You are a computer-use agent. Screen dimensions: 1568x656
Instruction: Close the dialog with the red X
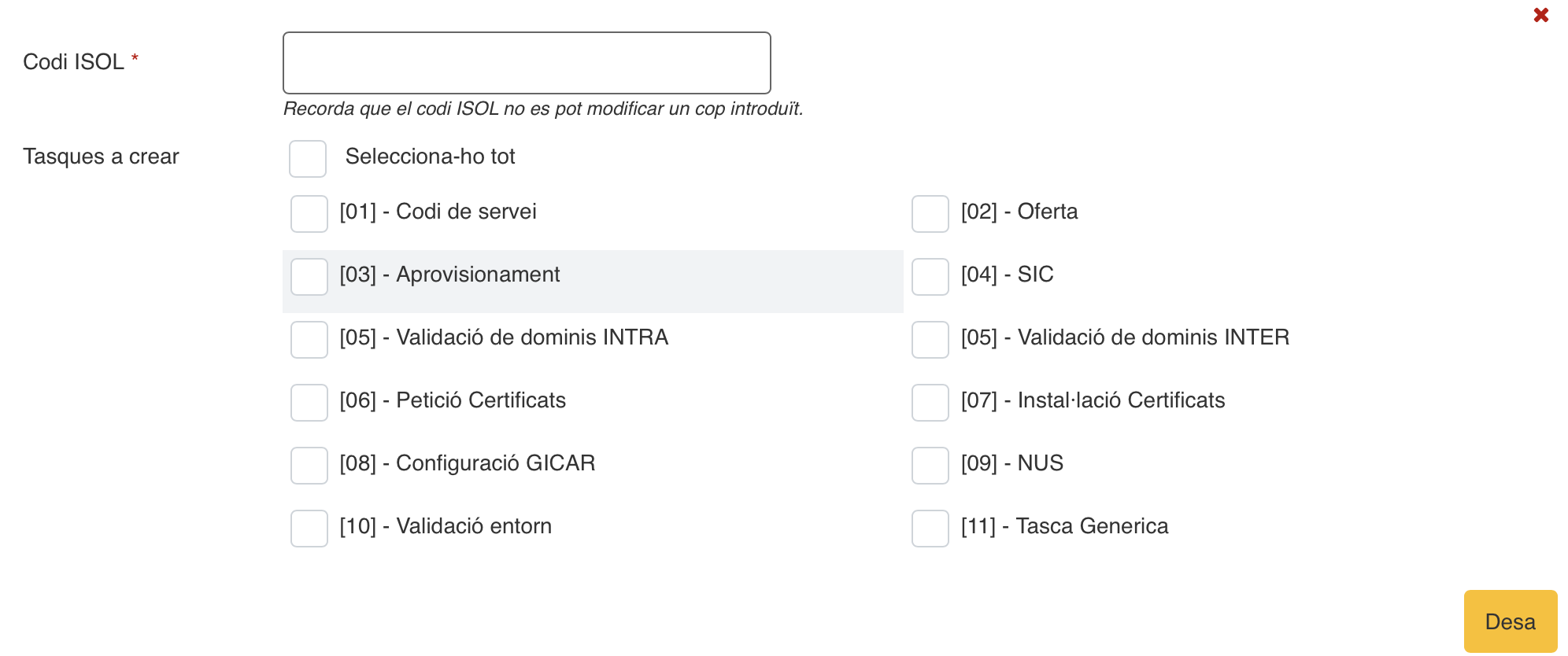coord(1540,15)
